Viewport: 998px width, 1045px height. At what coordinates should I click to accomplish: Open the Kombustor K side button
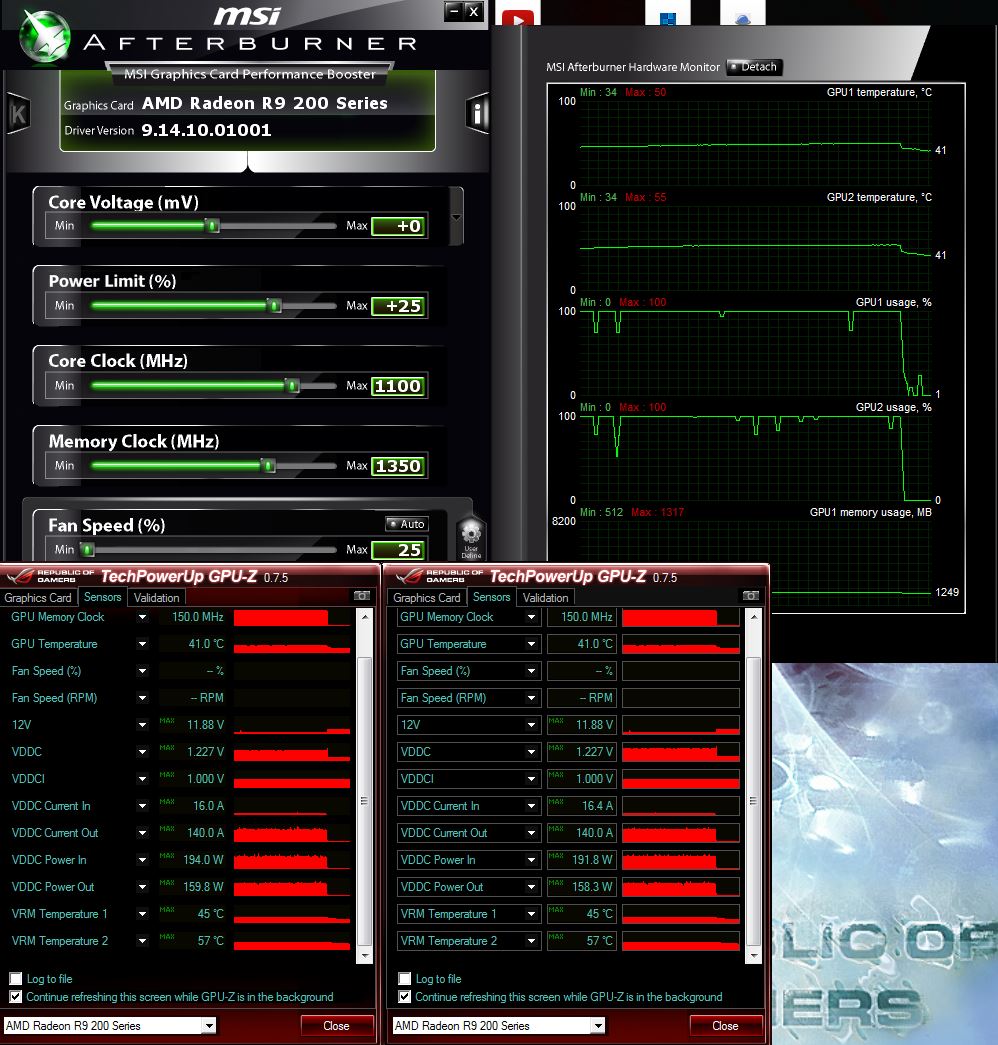tap(19, 114)
